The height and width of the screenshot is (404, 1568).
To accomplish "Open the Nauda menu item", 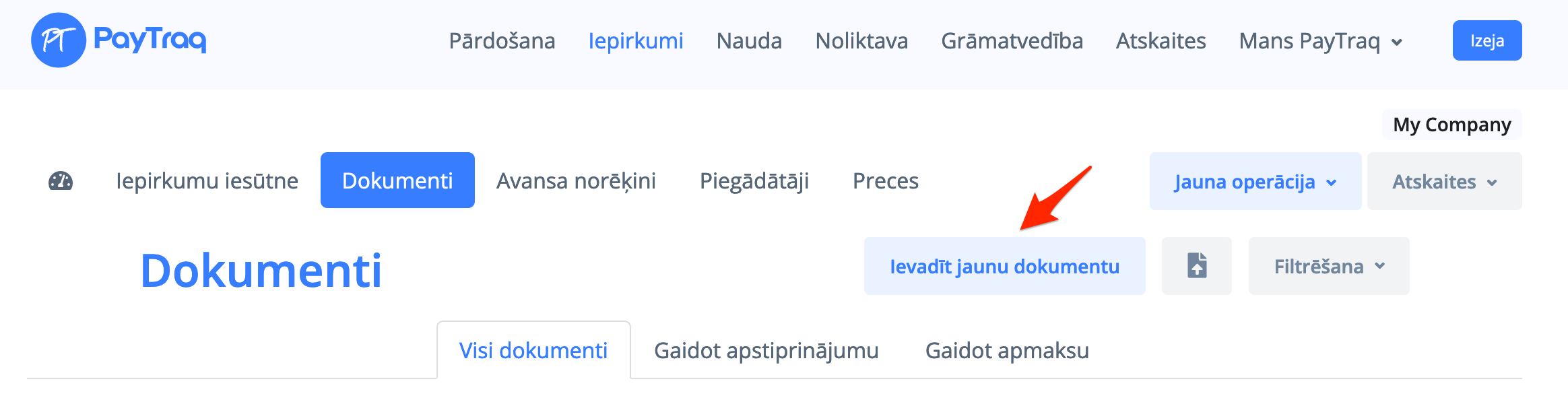I will tap(749, 42).
